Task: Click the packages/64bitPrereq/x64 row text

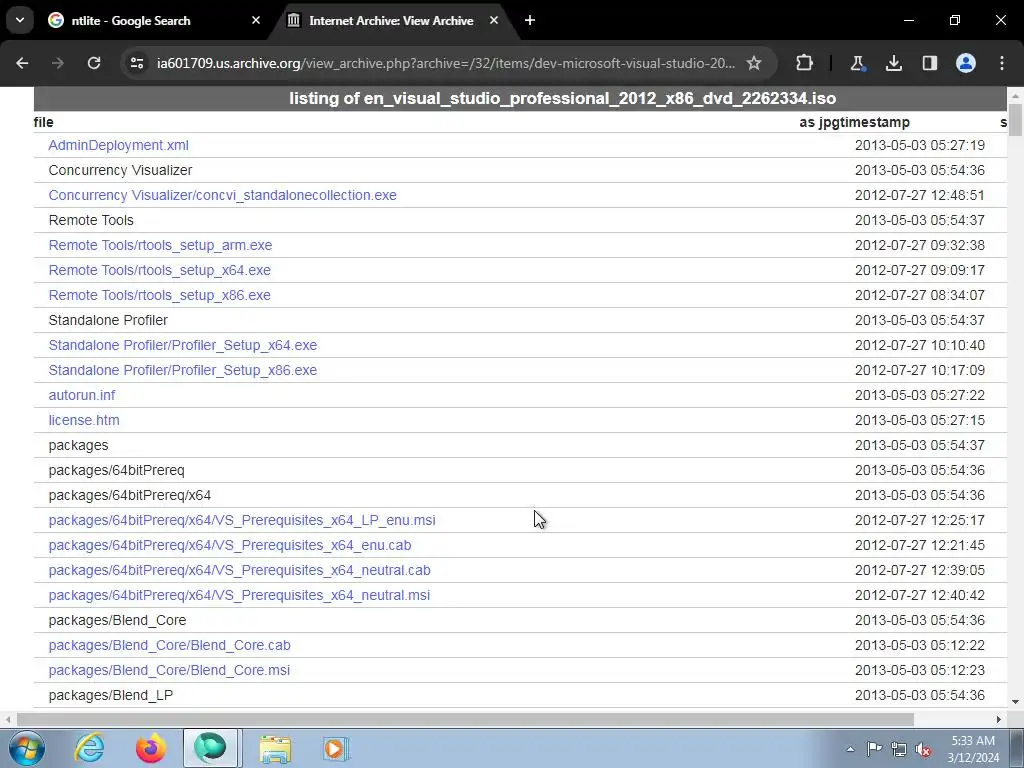Action: [x=129, y=495]
